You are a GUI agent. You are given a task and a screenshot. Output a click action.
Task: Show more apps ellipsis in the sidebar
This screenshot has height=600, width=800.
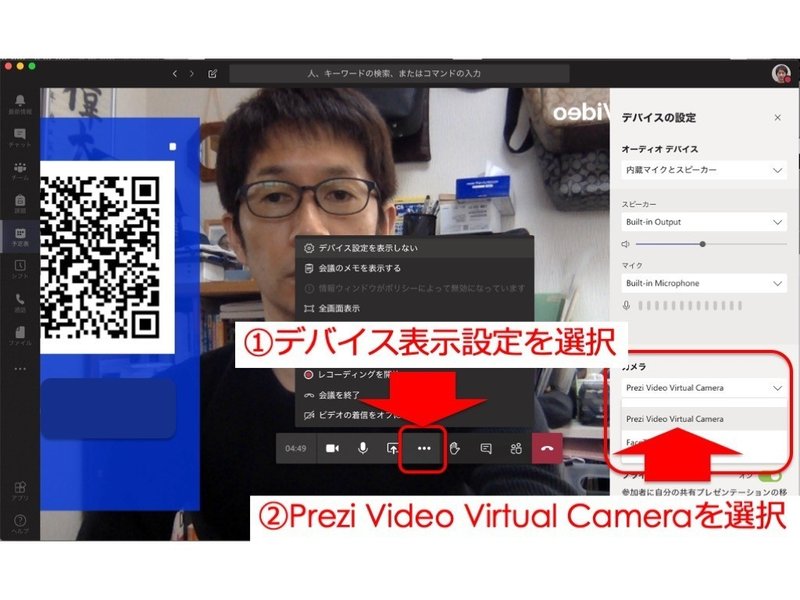pyautogui.click(x=20, y=368)
